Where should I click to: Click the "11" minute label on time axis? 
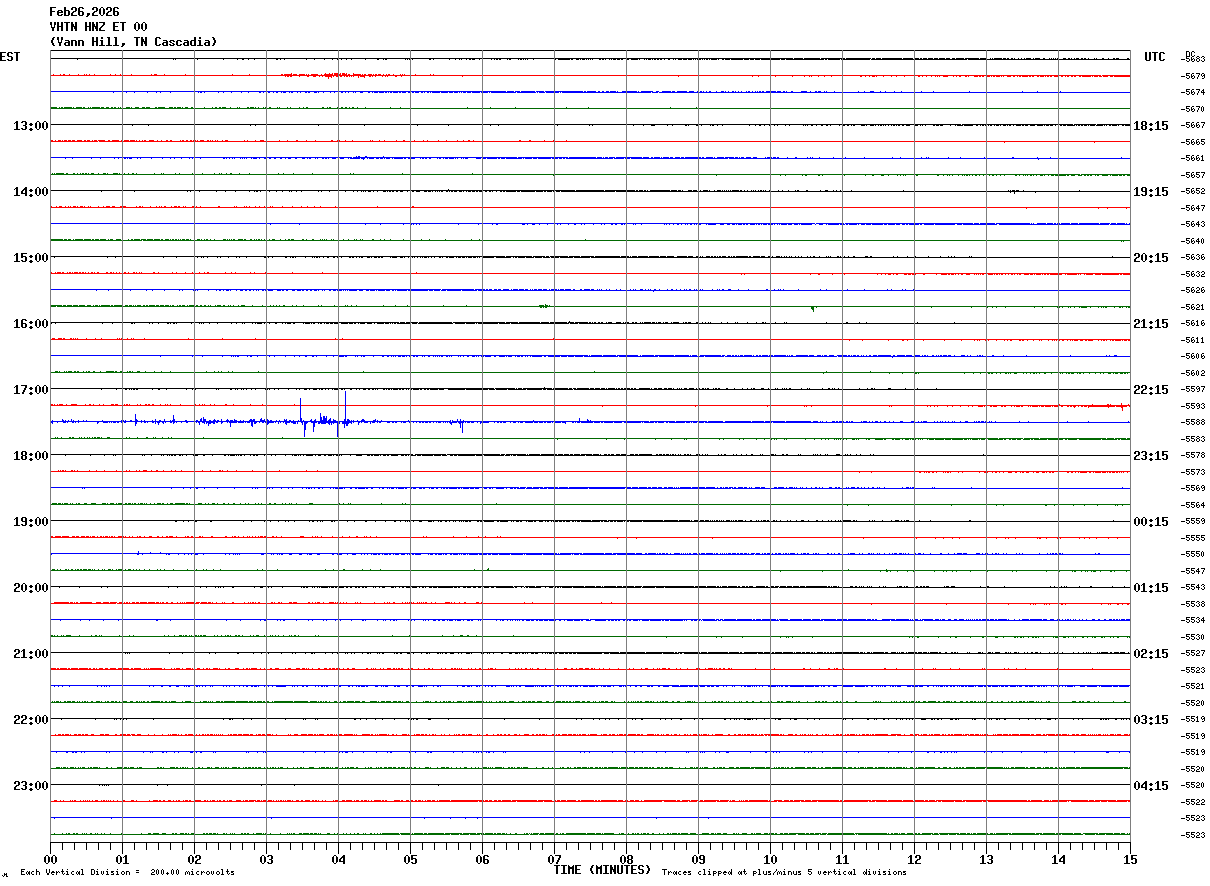click(x=842, y=859)
